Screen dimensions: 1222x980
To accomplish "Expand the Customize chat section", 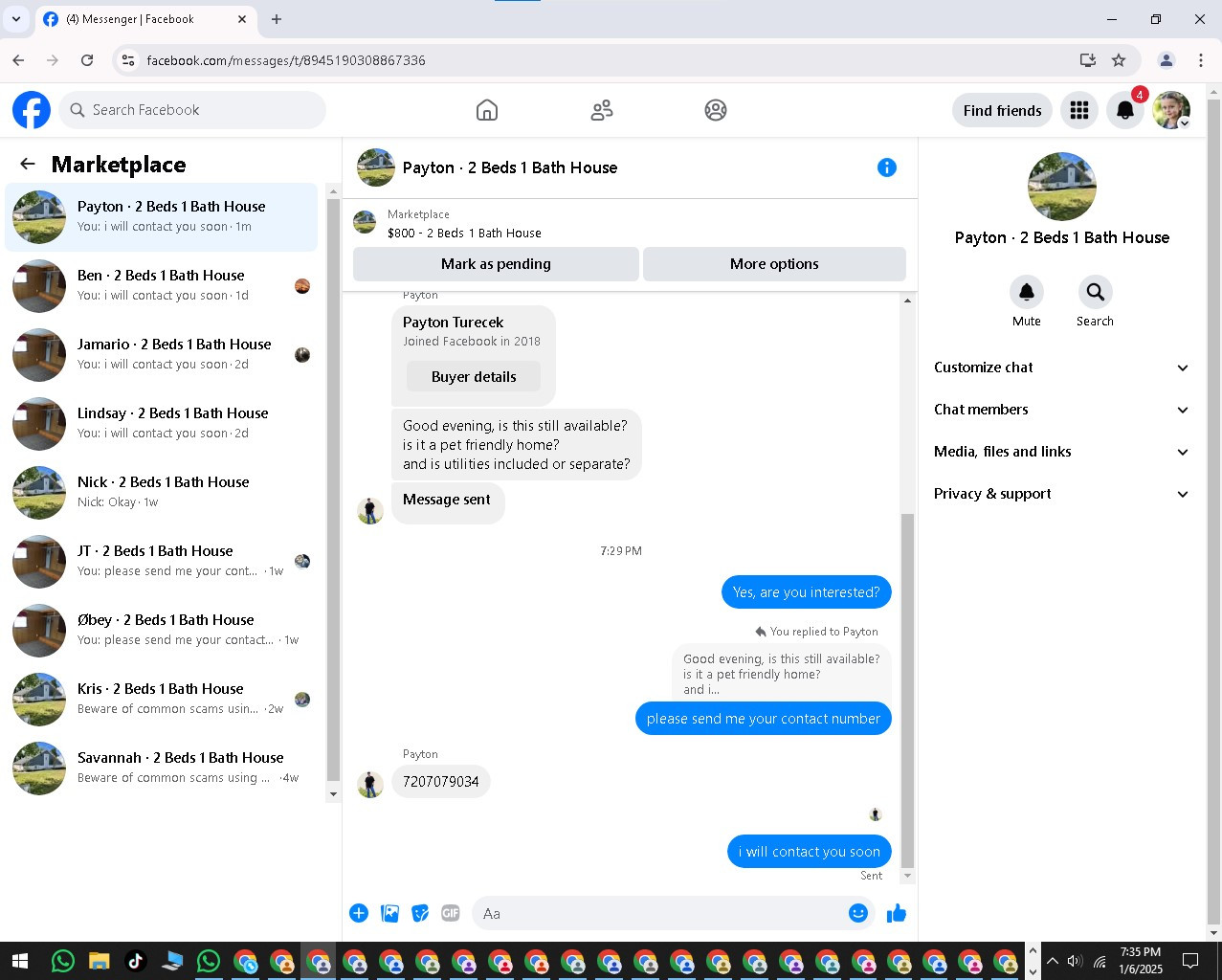I will pos(1062,367).
